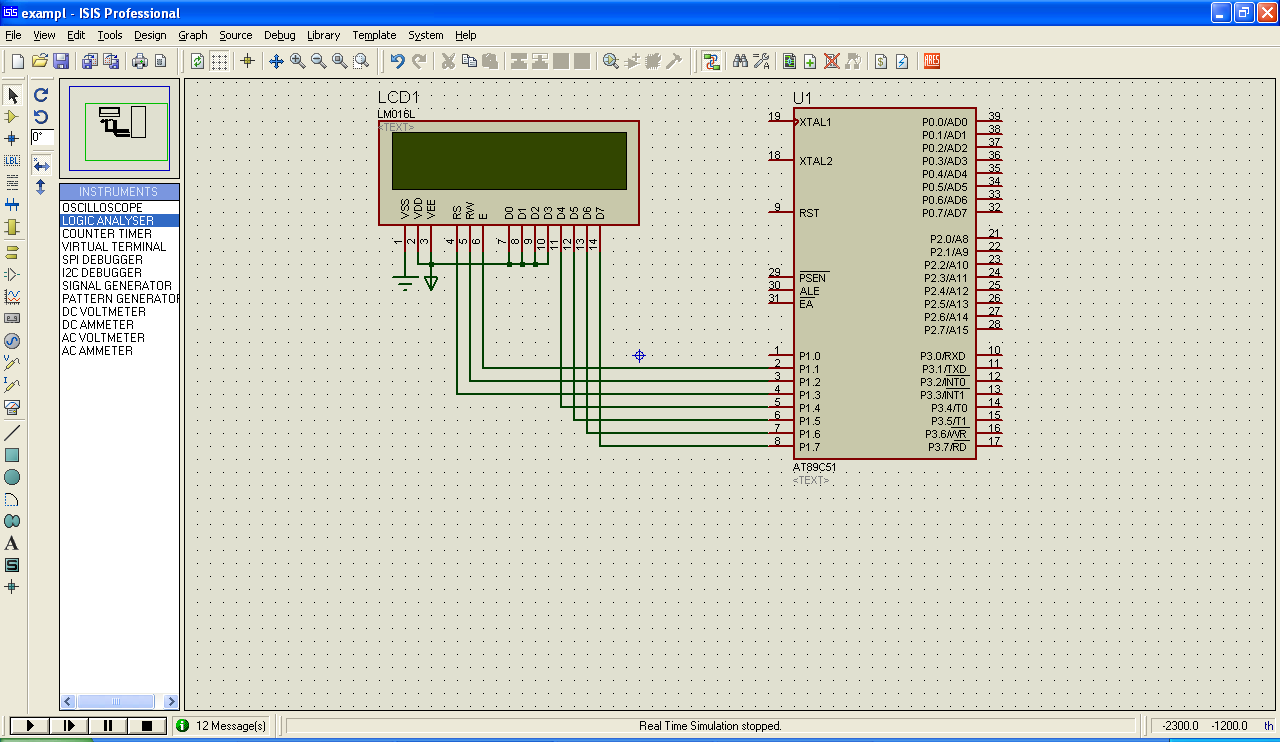
Task: Open the Library menu
Action: (323, 35)
